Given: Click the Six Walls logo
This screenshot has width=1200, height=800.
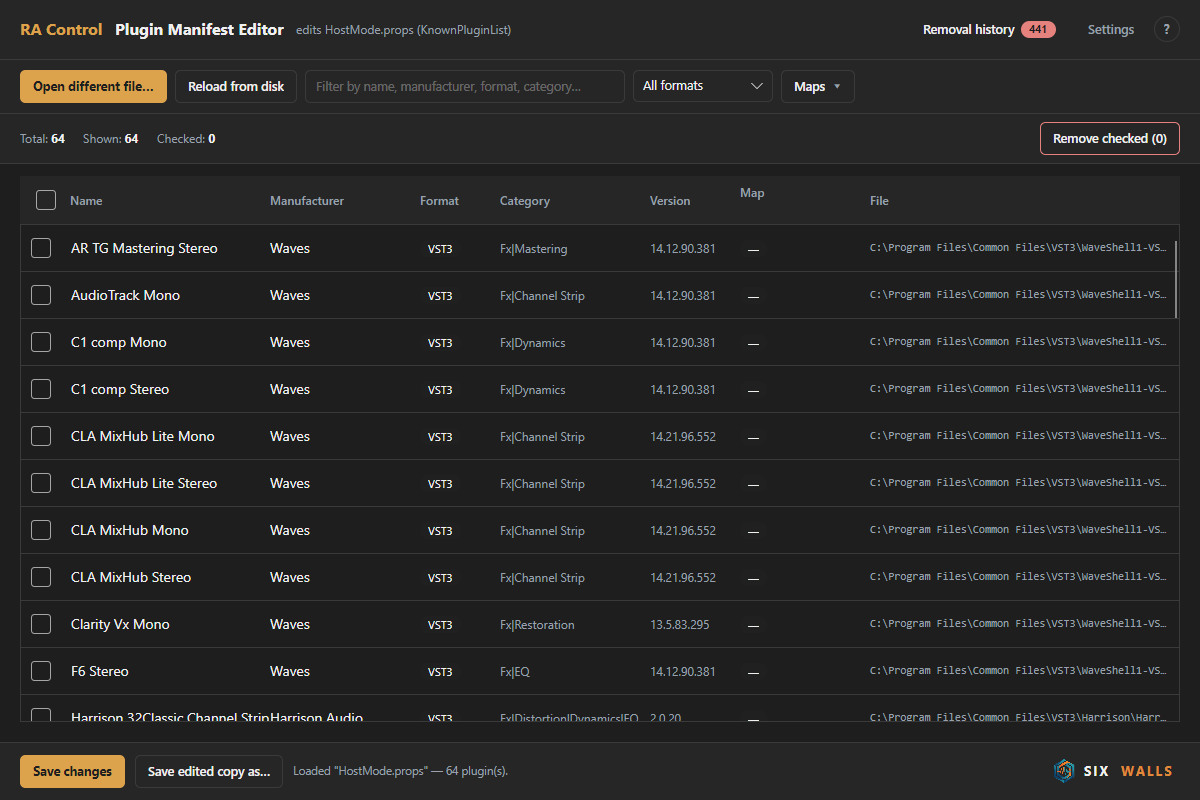Looking at the screenshot, I should point(1113,771).
